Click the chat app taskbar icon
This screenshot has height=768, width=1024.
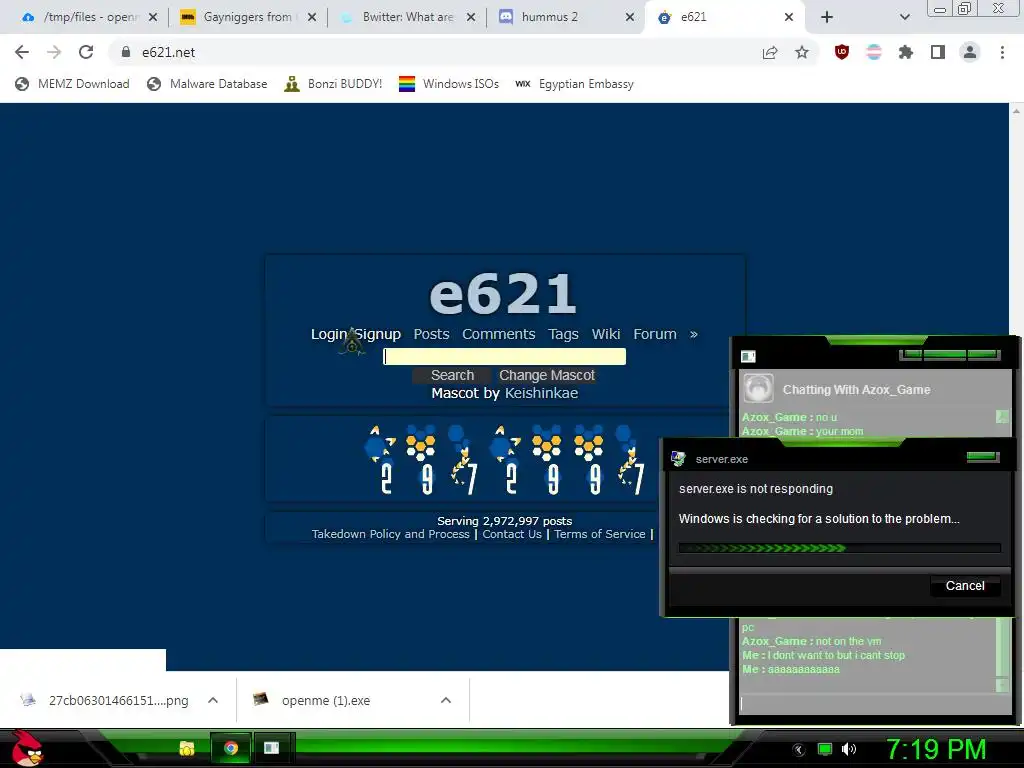[272, 748]
